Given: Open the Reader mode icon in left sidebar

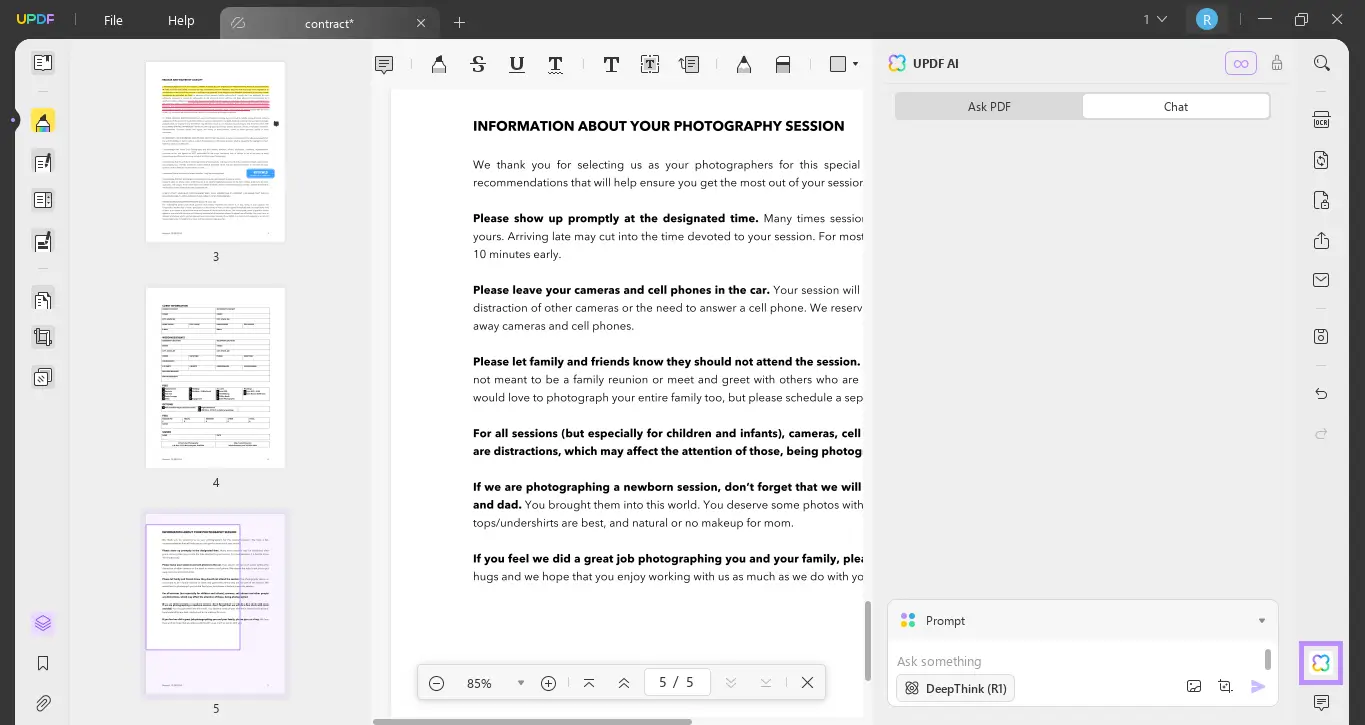Looking at the screenshot, I should coord(43,63).
